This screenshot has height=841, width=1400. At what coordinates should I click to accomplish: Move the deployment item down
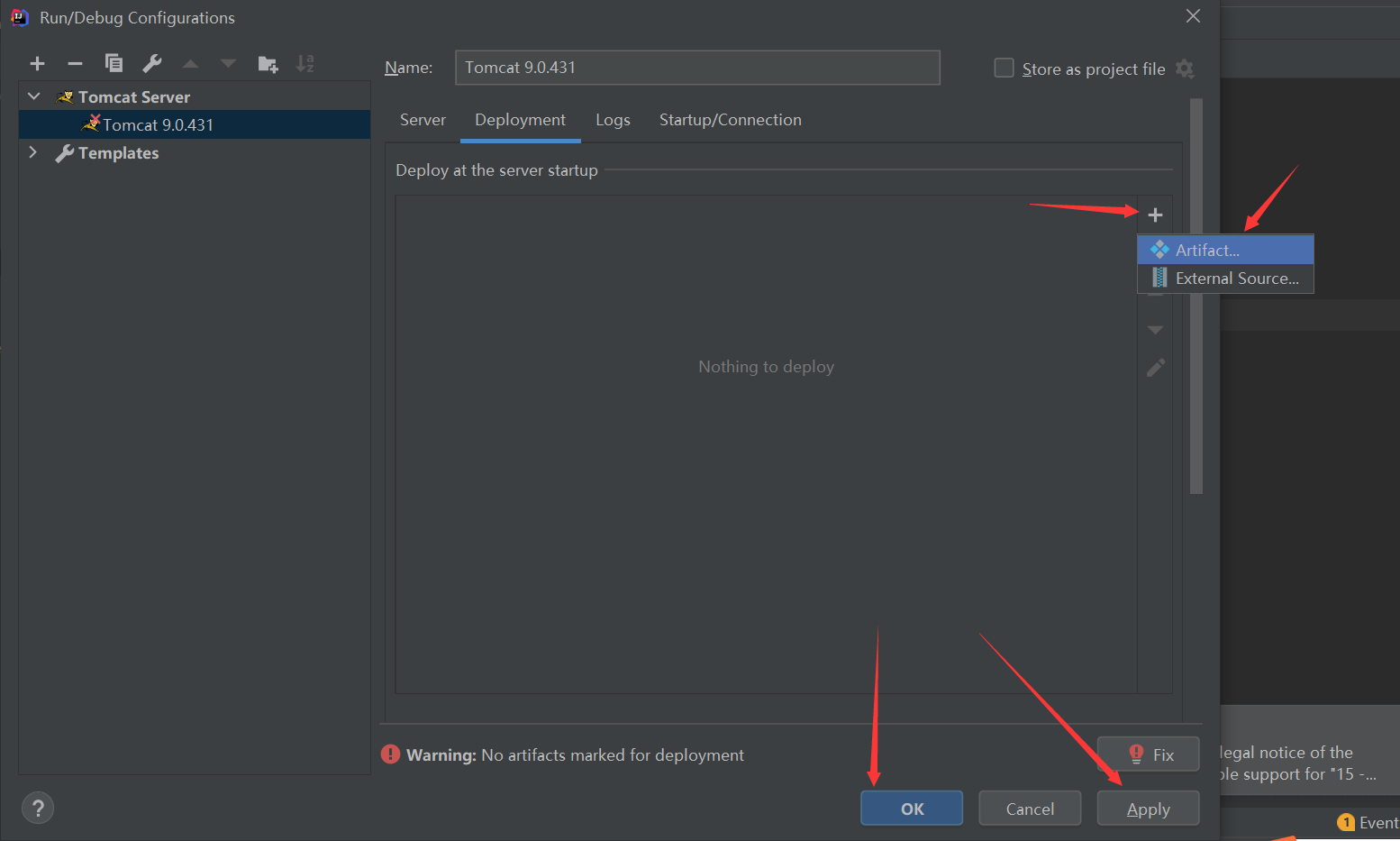[x=1155, y=330]
